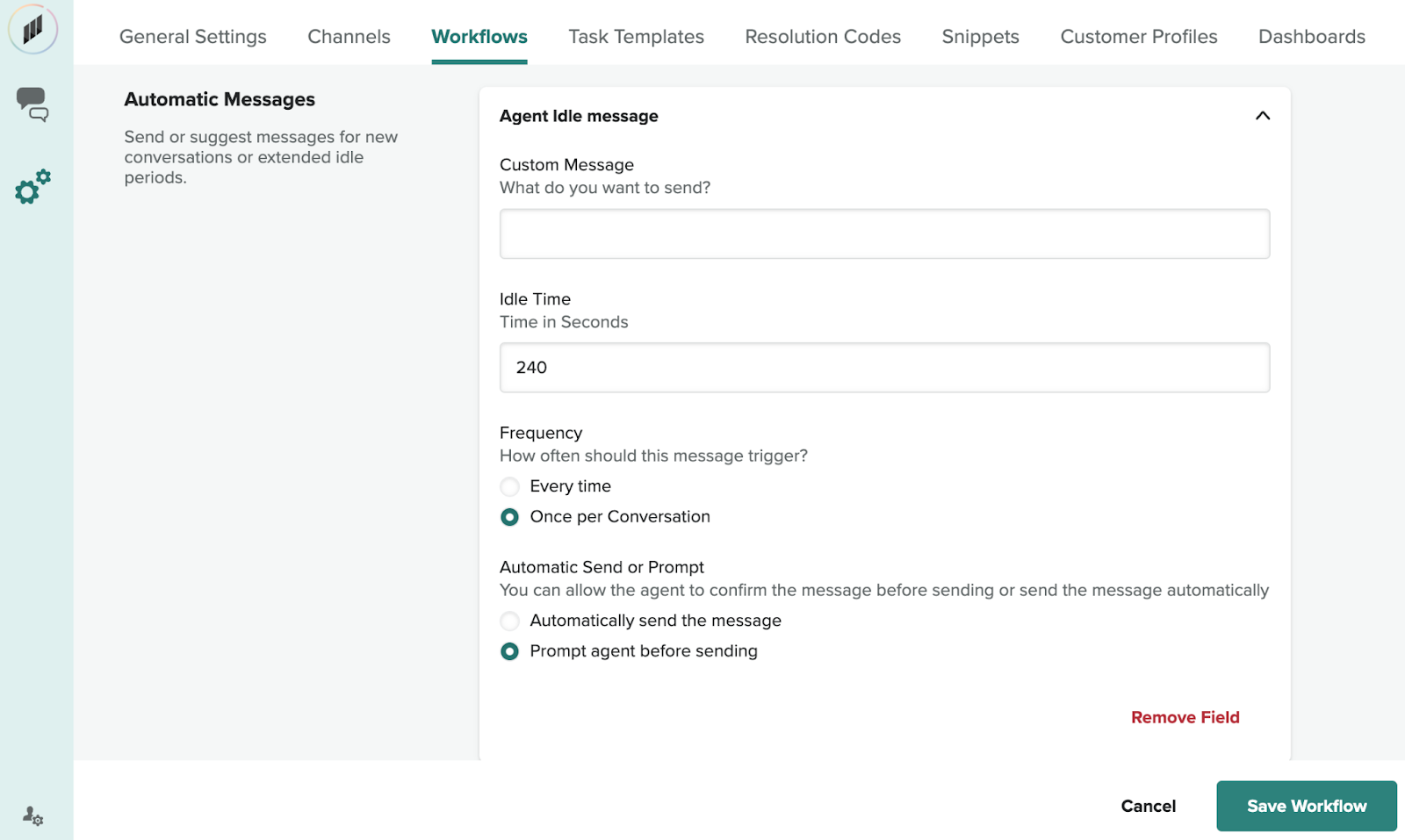Screen dimensions: 1405x840
Task: Click the Save Workflow button
Action: 1306,806
